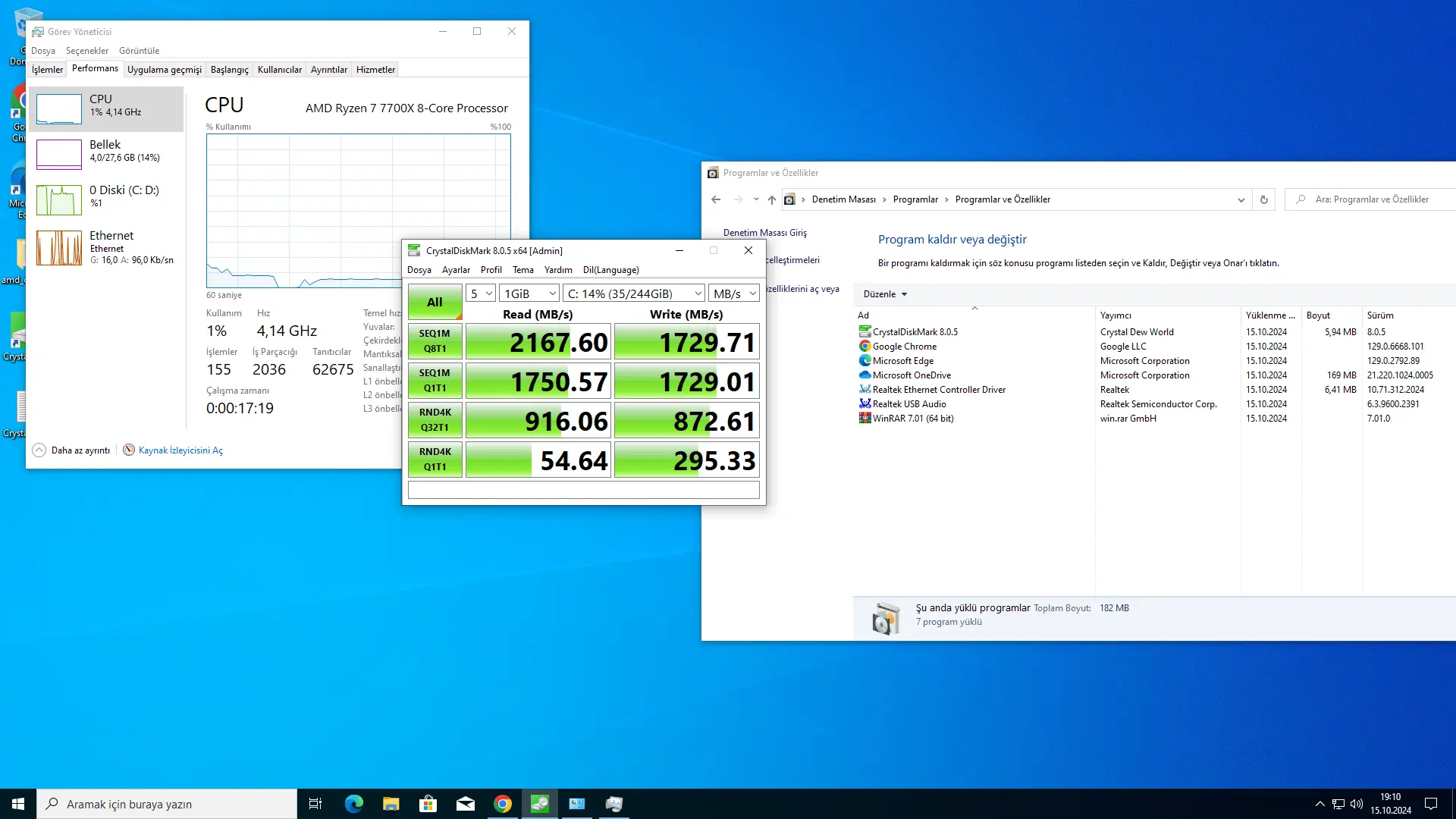This screenshot has height=819, width=1456.
Task: Select Google Chrome in the programs list
Action: tap(904, 347)
